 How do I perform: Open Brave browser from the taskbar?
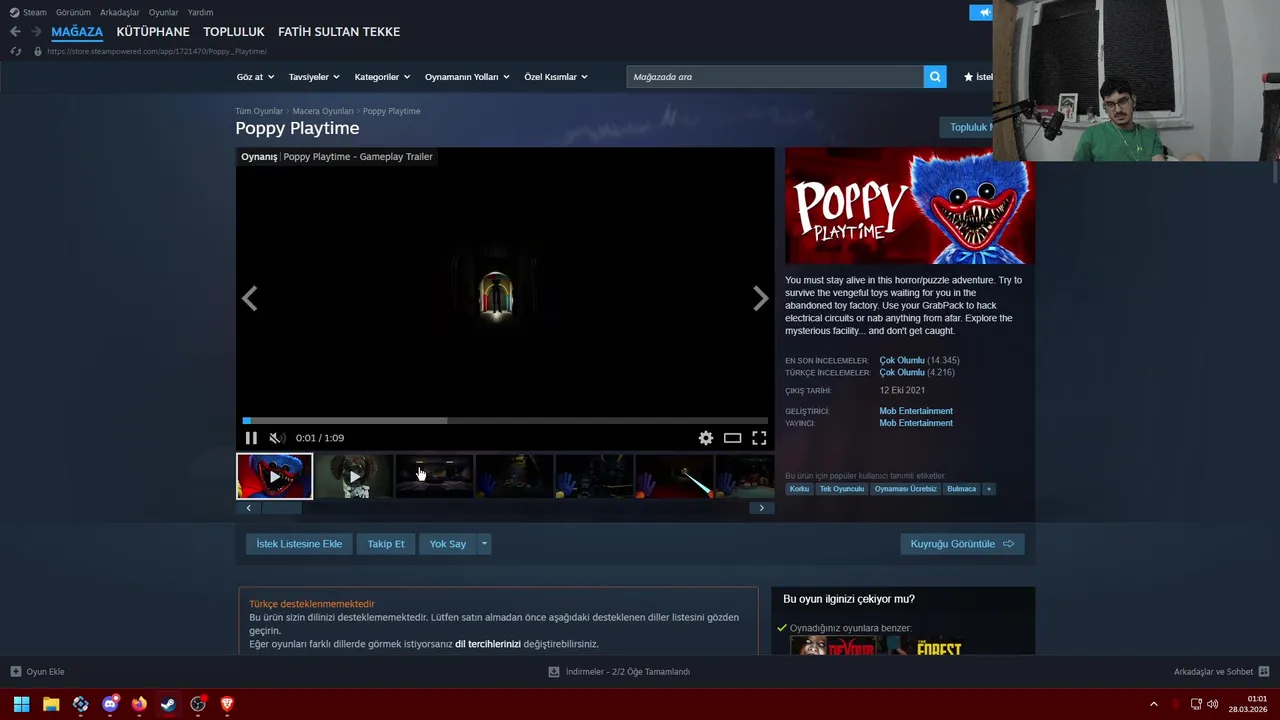(x=227, y=704)
